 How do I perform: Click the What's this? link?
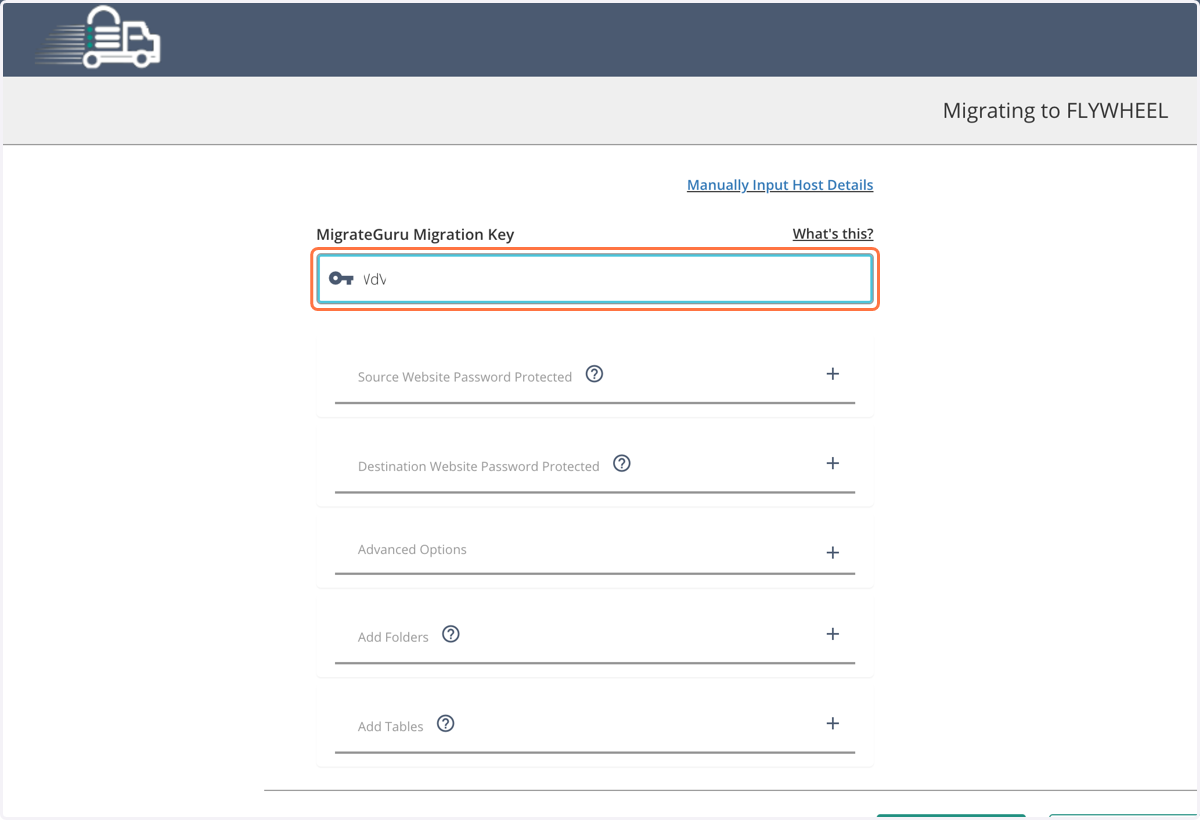[833, 234]
